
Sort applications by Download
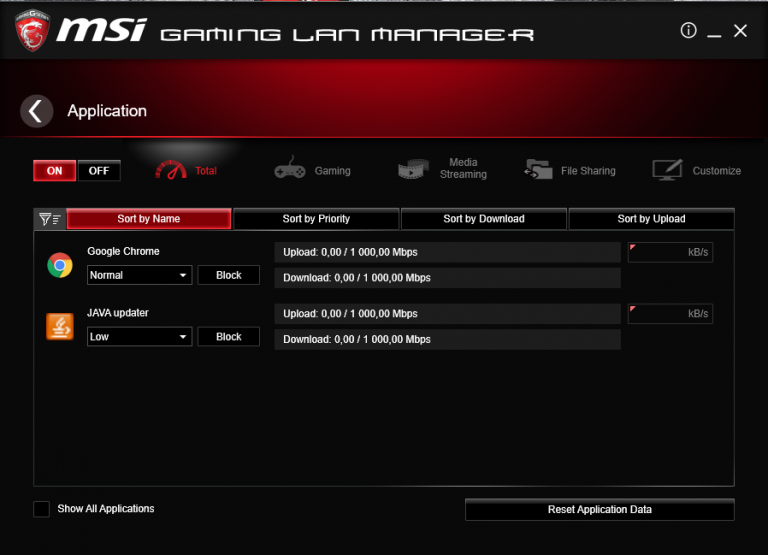[x=484, y=219]
